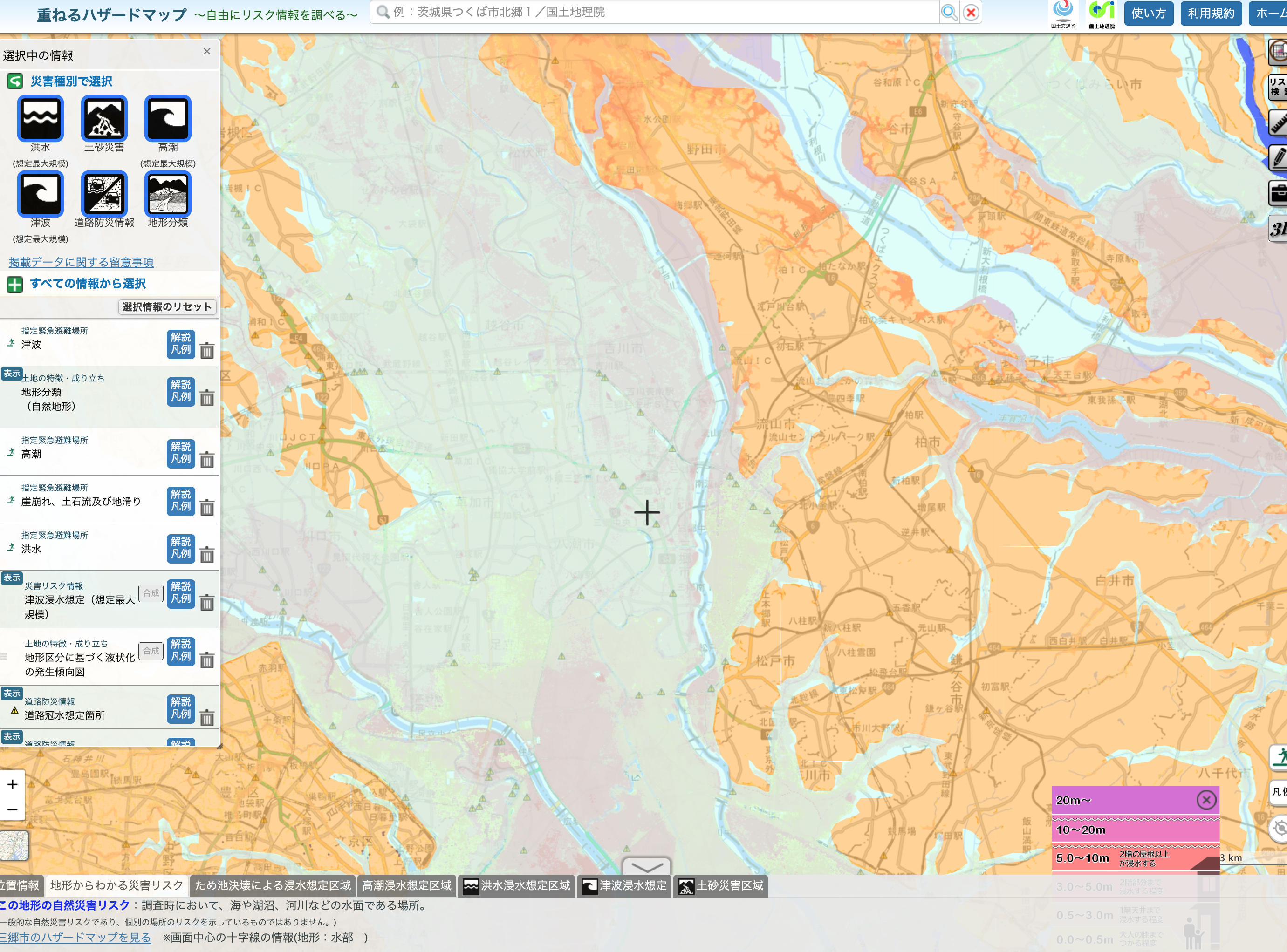
Task: Open the 利用規約 terms page
Action: tap(1211, 13)
